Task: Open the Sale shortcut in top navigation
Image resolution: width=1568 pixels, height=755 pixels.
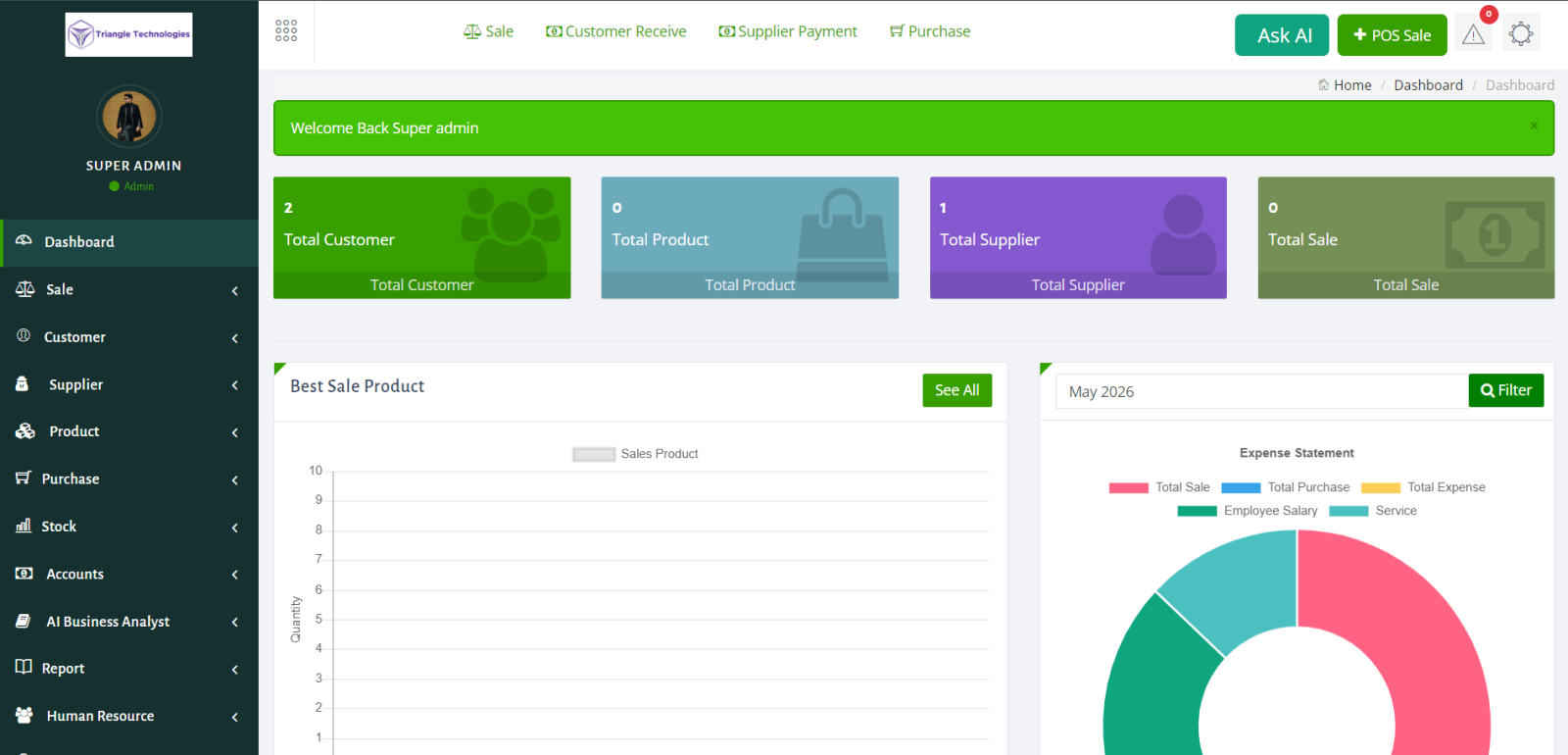Action: coord(488,31)
